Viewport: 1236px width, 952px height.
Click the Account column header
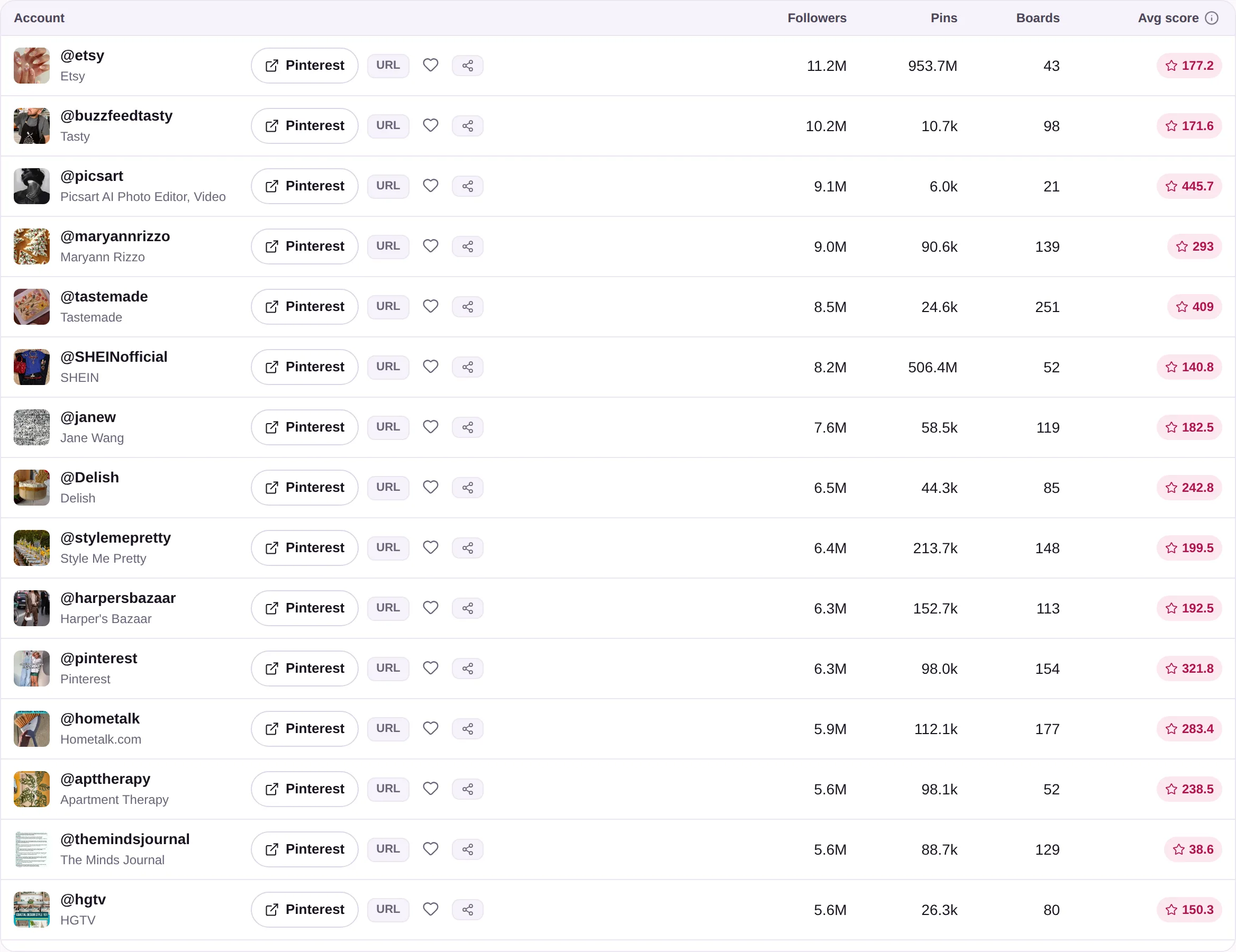(x=39, y=18)
